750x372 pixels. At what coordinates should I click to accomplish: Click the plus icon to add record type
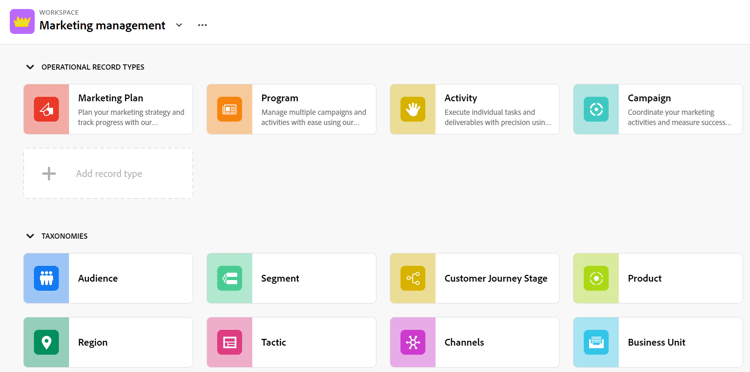49,174
